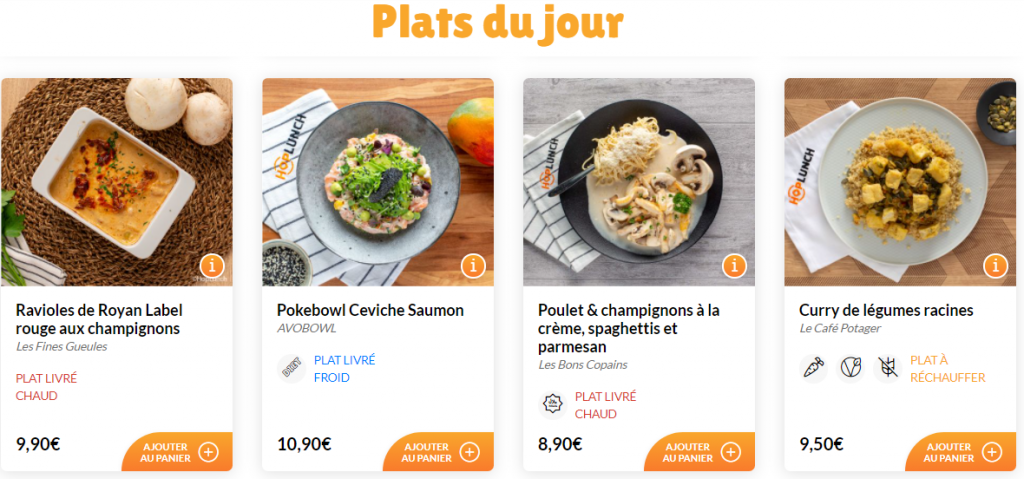Viewport: 1024px width, 479px height.
Task: Add Curry de légumes racines to panier
Action: tap(961, 452)
